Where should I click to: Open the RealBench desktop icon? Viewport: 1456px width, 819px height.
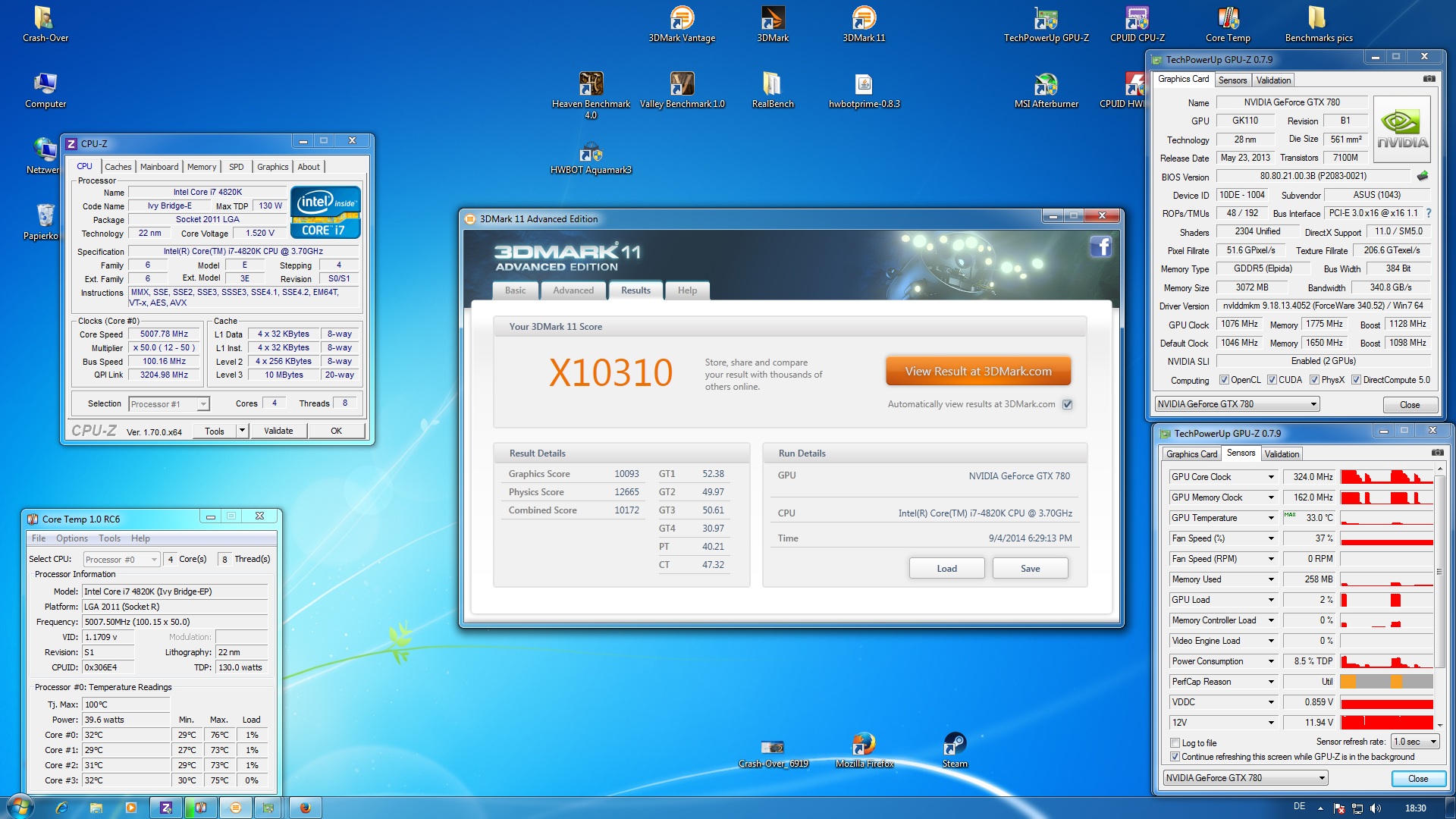773,90
